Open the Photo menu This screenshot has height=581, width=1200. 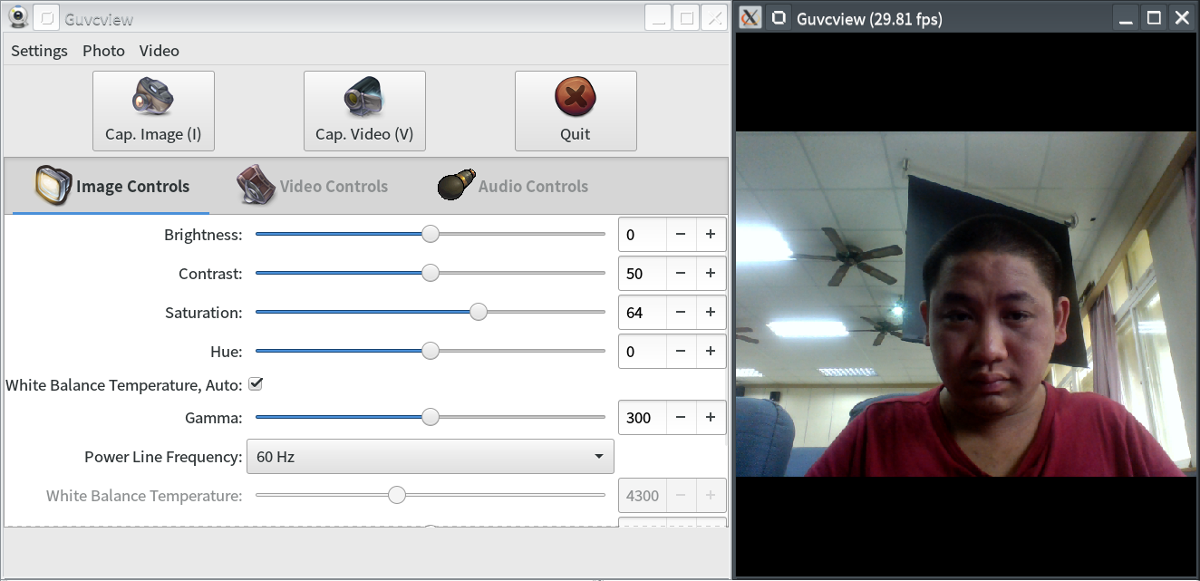[103, 50]
